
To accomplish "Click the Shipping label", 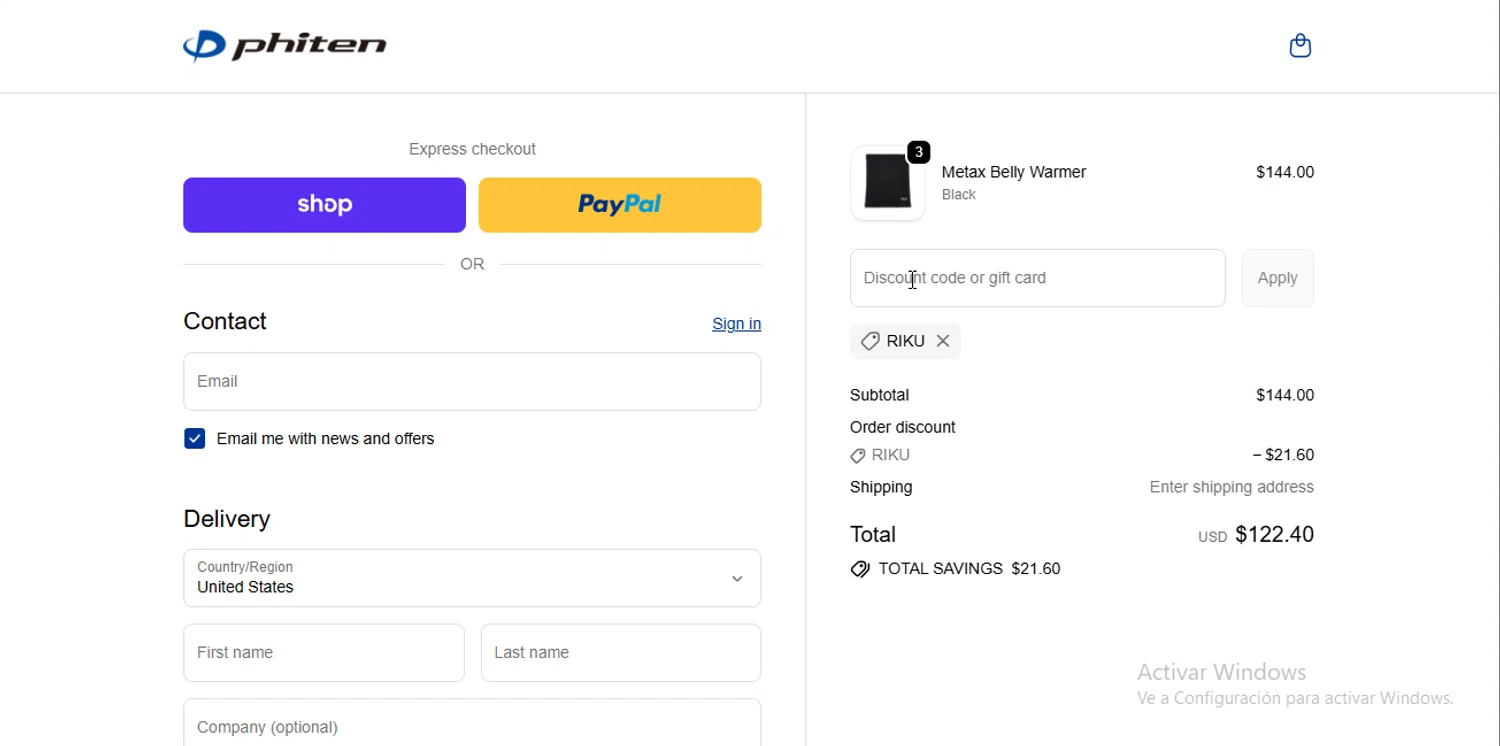I will pyautogui.click(x=881, y=487).
